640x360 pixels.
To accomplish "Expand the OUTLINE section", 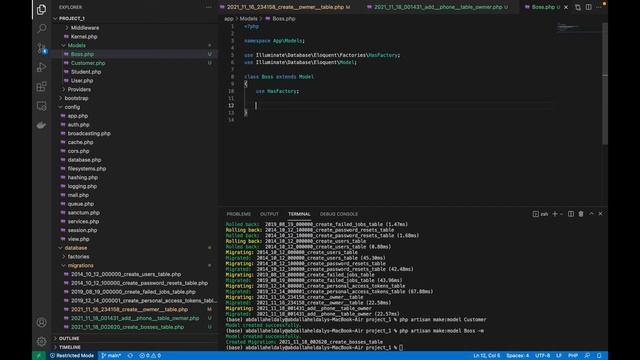I will tap(69, 338).
